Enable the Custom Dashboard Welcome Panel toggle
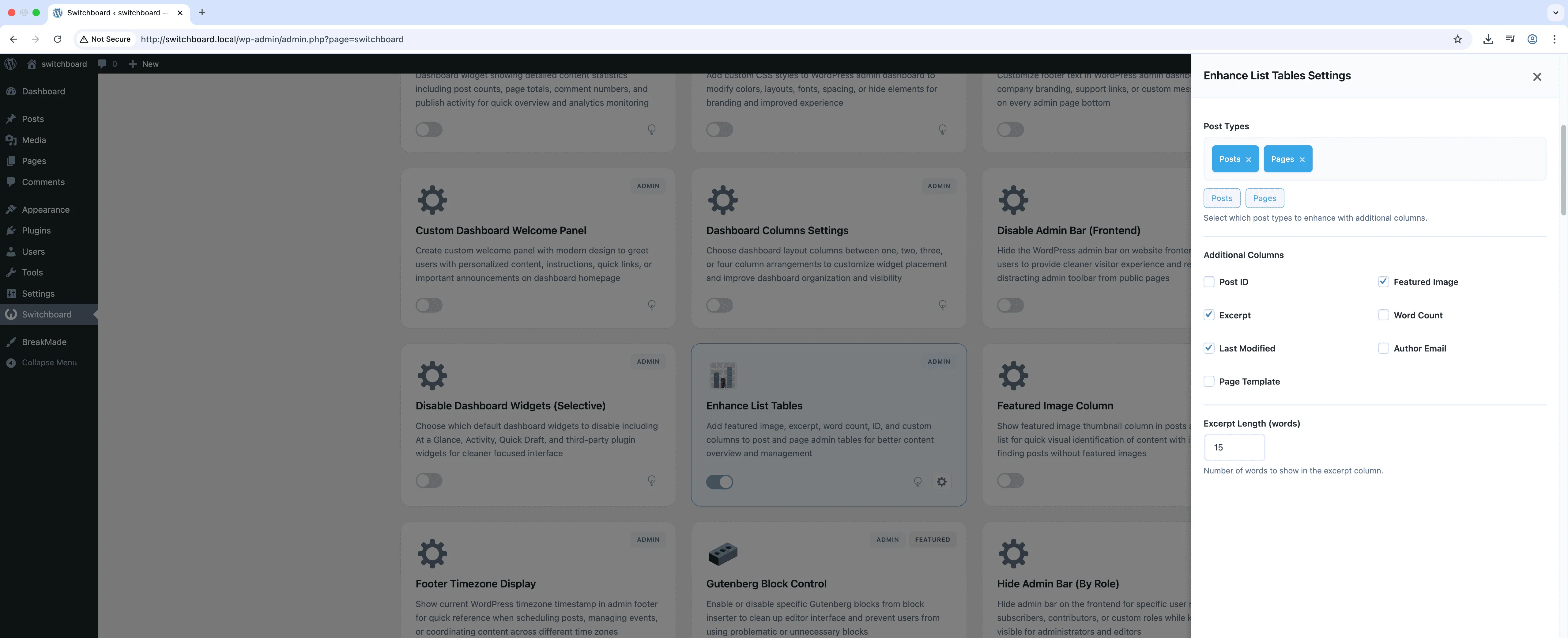 point(428,305)
